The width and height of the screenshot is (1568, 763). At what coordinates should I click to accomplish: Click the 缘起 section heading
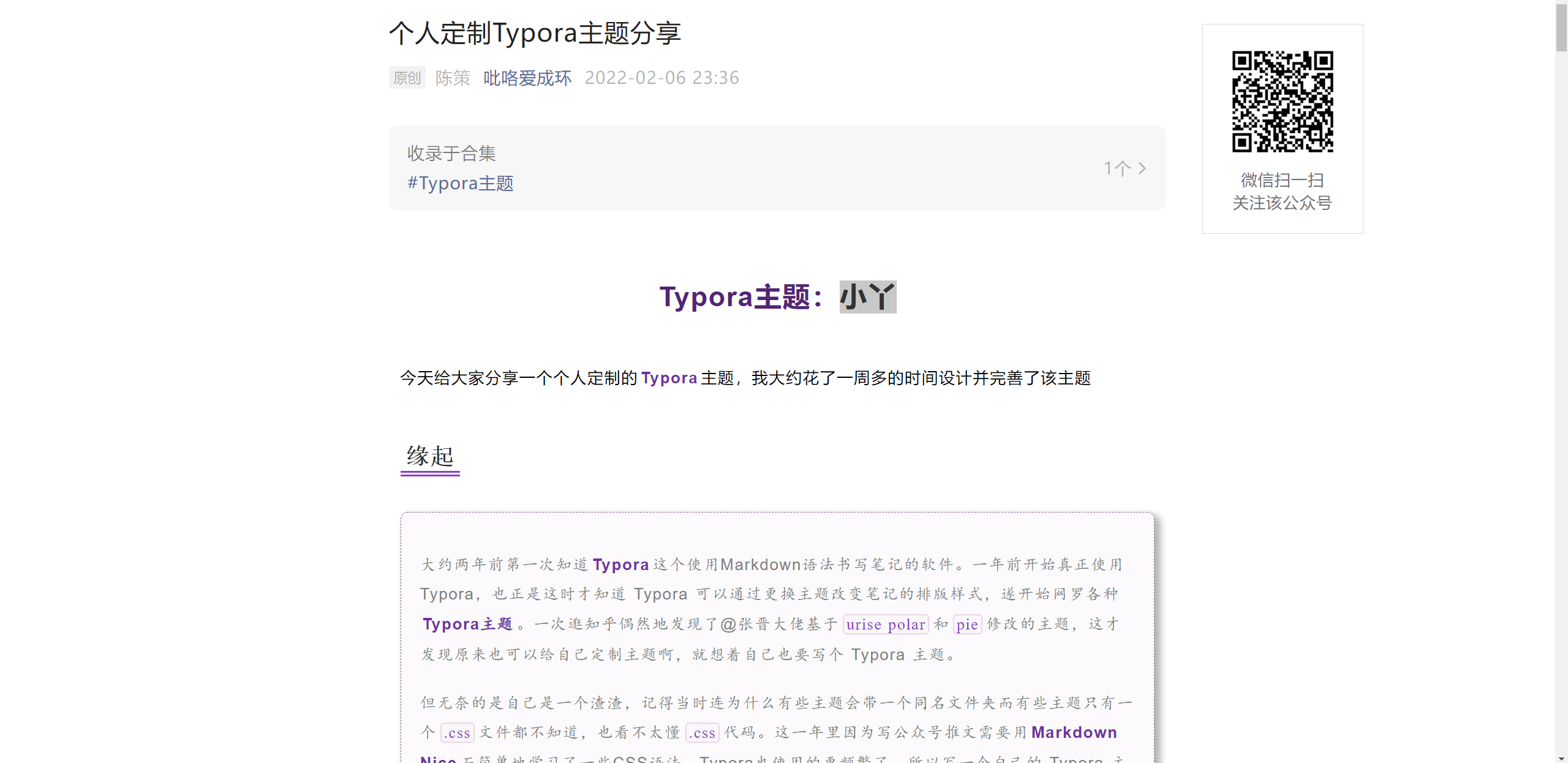pyautogui.click(x=430, y=456)
